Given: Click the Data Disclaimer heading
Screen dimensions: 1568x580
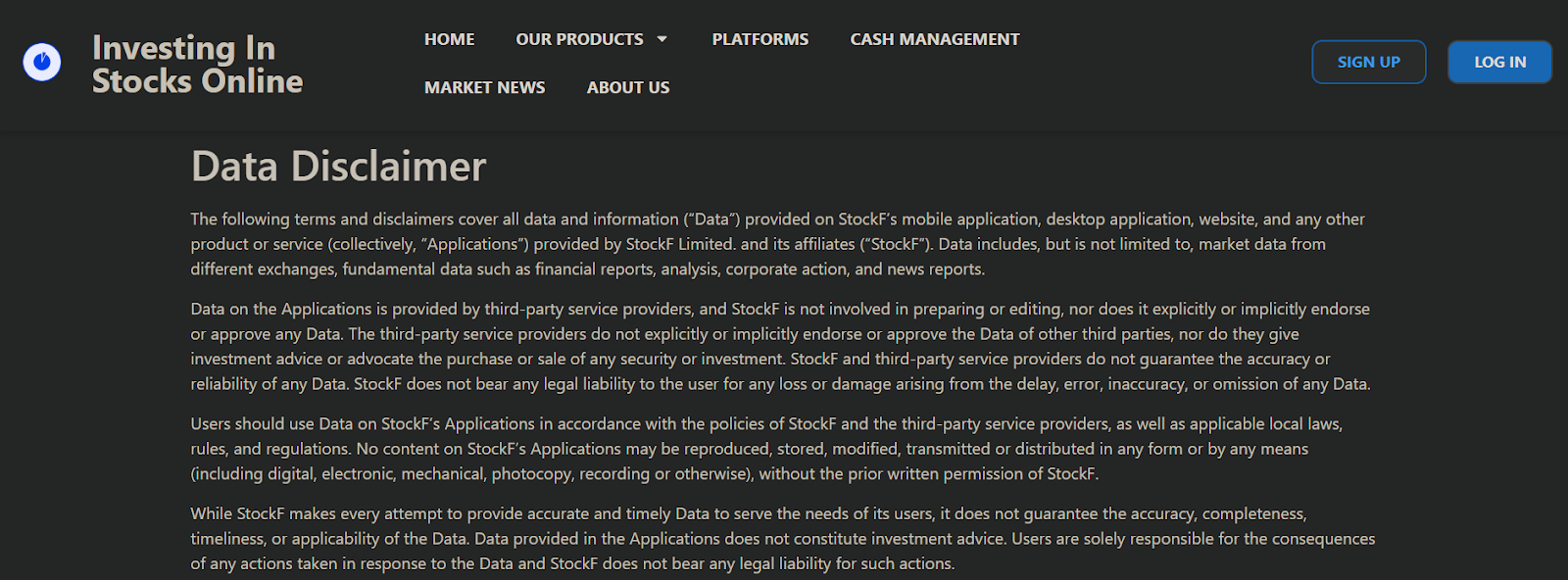Looking at the screenshot, I should 338,167.
